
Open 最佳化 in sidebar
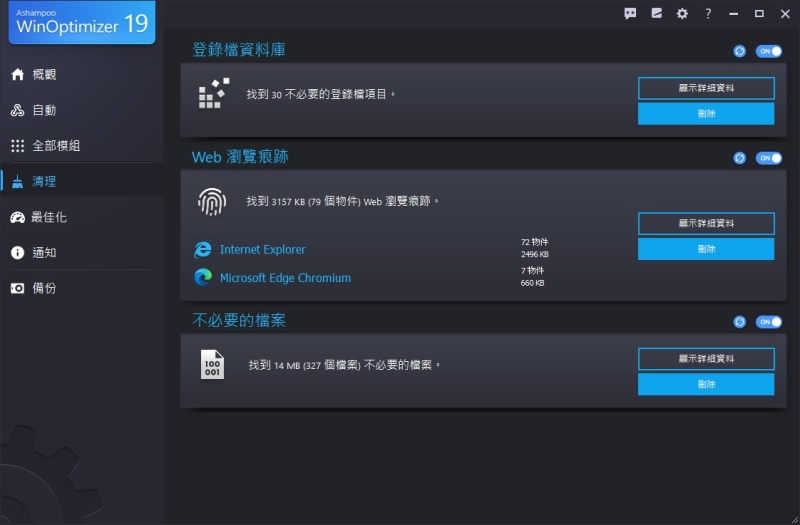click(x=82, y=217)
